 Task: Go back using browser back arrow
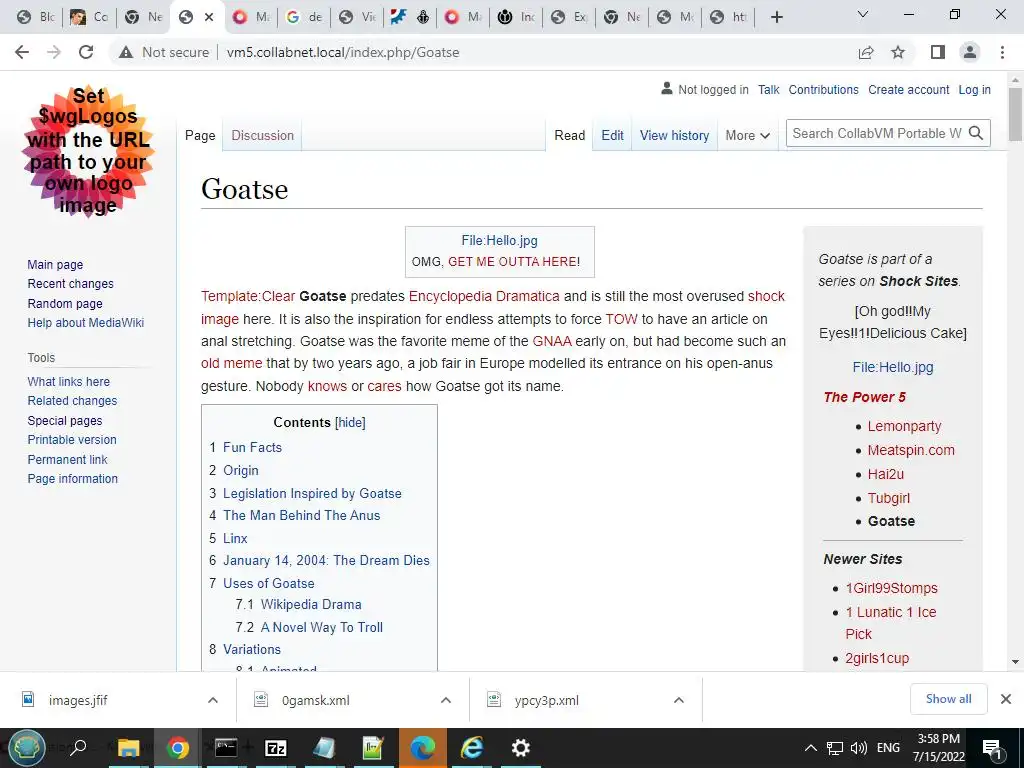[x=22, y=52]
